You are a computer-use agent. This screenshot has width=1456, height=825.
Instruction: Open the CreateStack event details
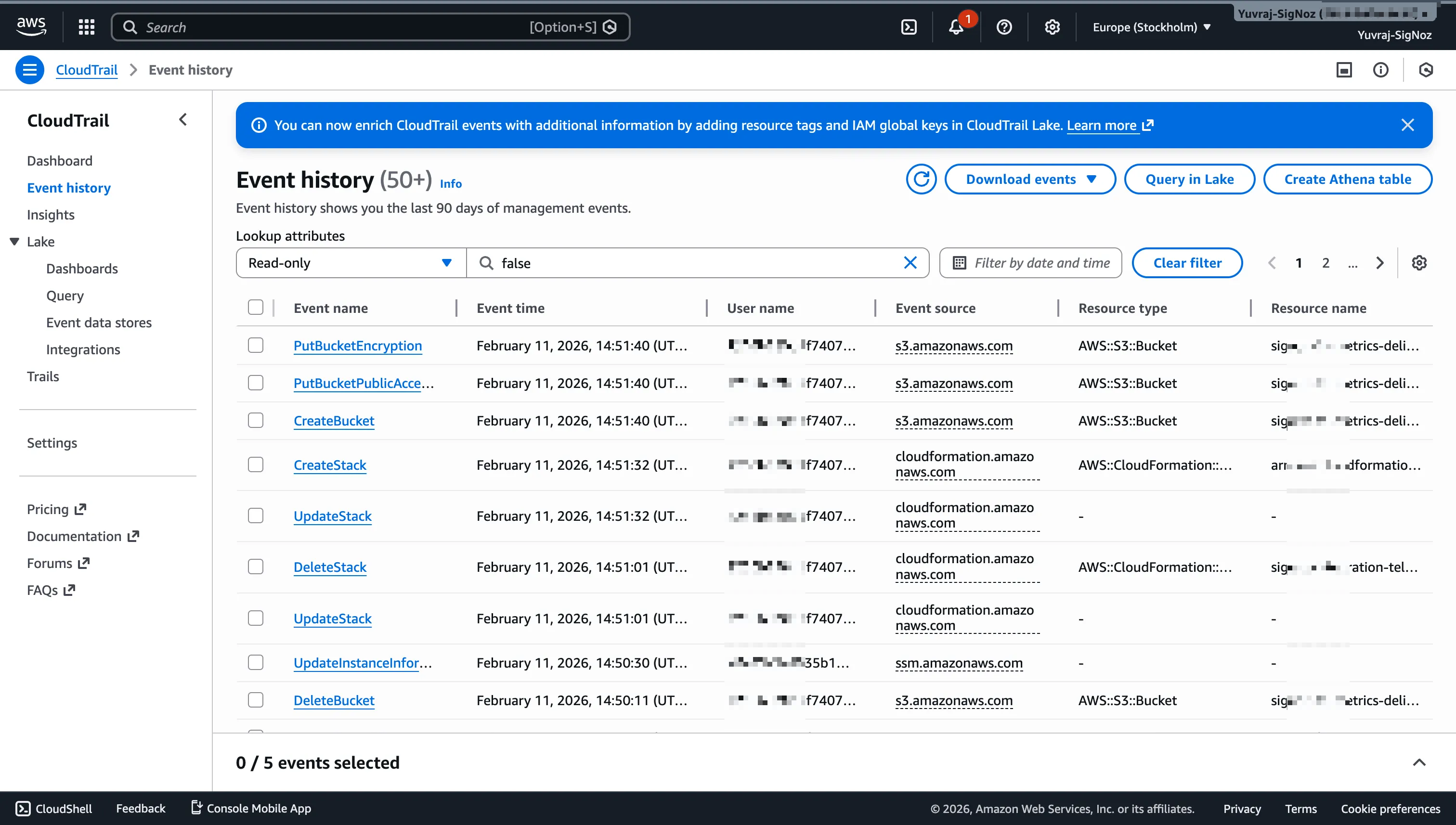(x=330, y=464)
